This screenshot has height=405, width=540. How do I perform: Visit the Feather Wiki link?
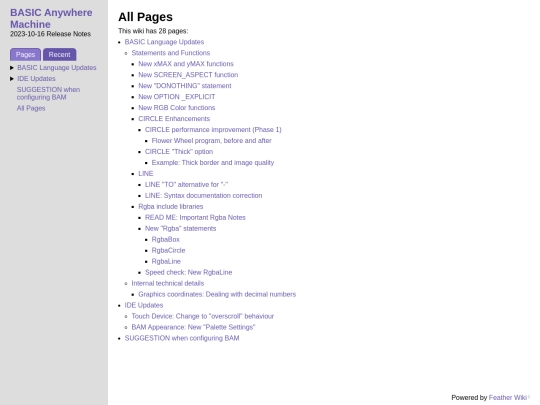508,397
